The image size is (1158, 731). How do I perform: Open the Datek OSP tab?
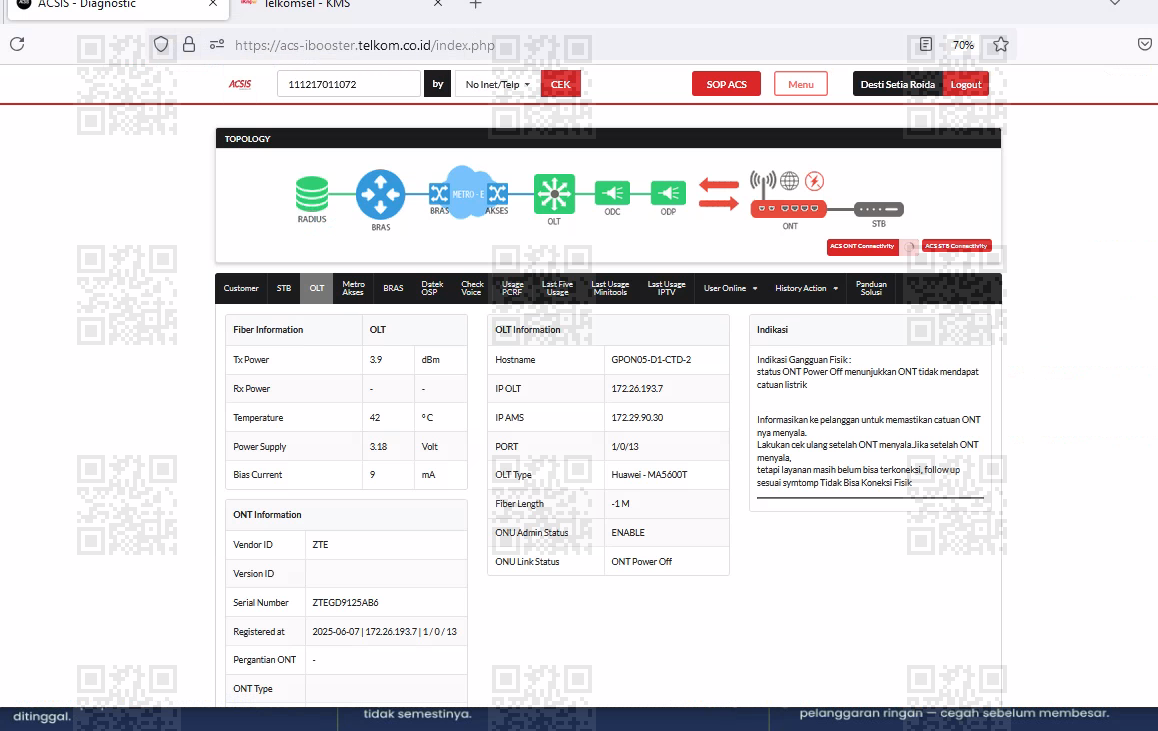coord(432,288)
